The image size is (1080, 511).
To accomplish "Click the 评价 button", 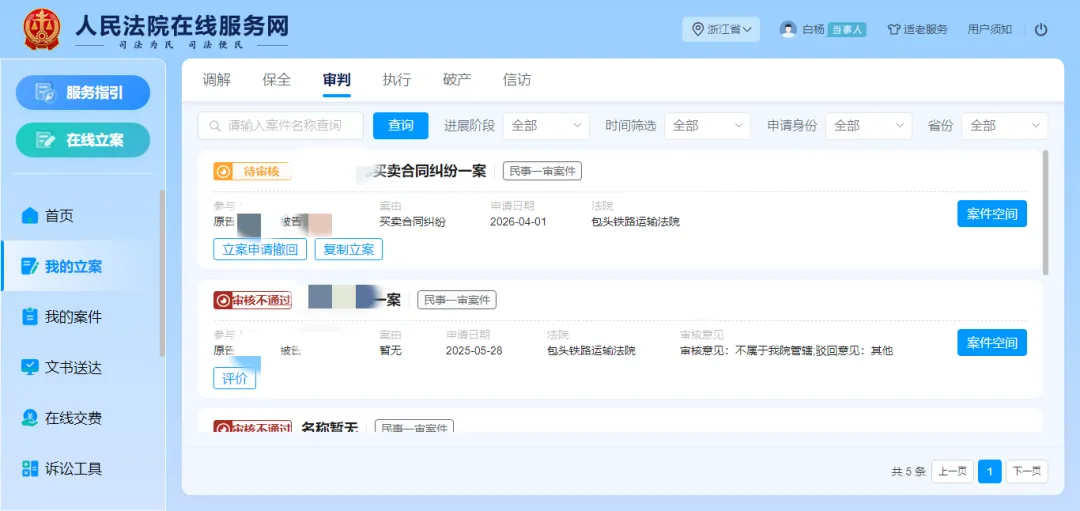I will click(235, 378).
